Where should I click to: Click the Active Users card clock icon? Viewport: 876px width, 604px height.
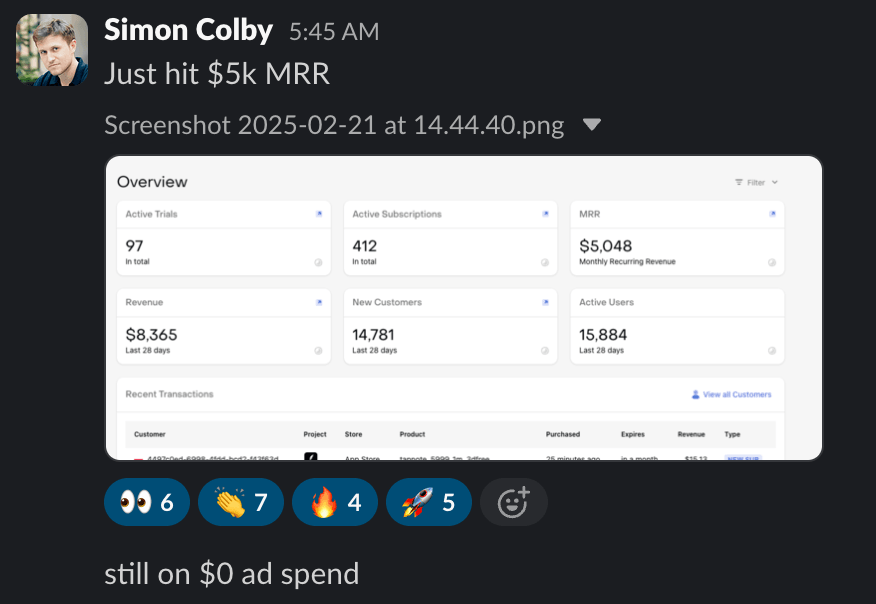(772, 351)
